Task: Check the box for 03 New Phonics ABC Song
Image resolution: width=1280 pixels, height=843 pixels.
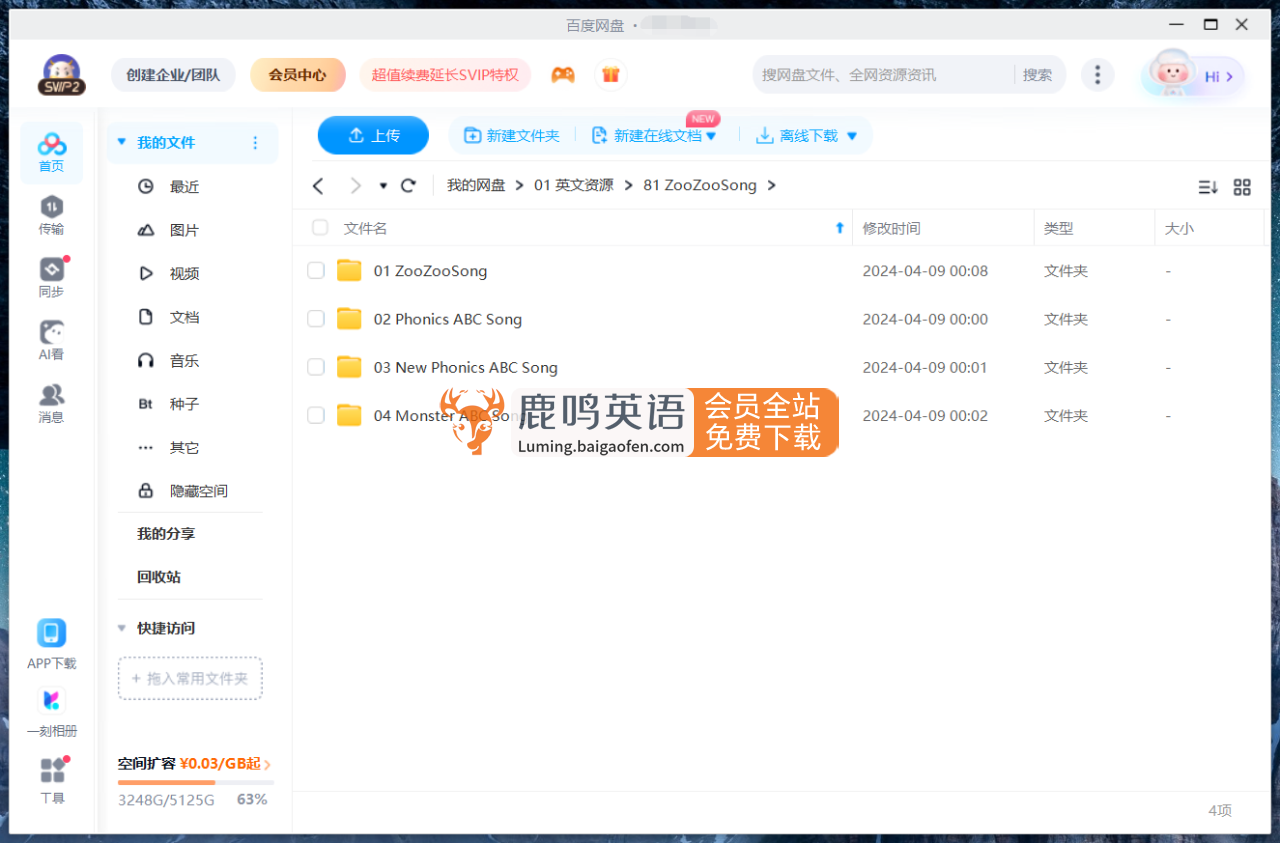Action: tap(316, 367)
